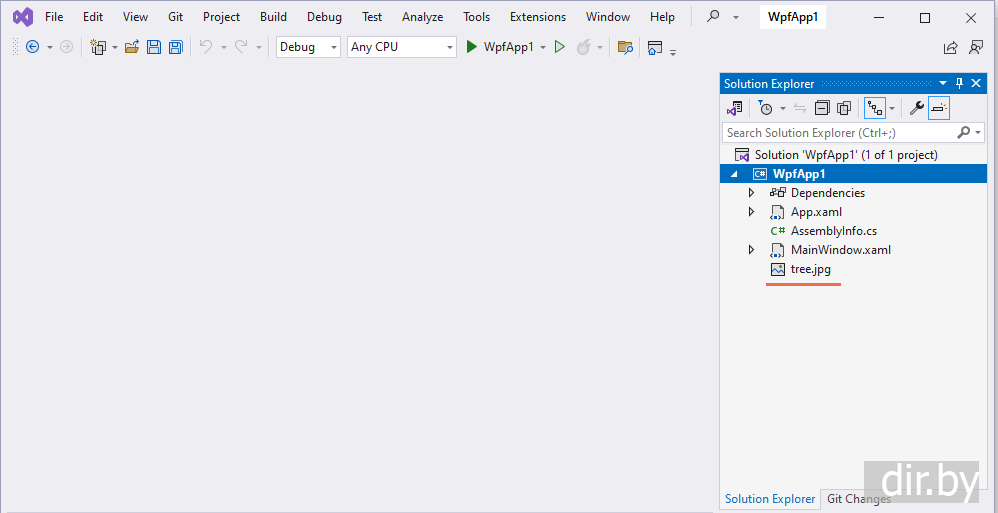The height and width of the screenshot is (513, 998).
Task: Open the Build menu
Action: [273, 17]
